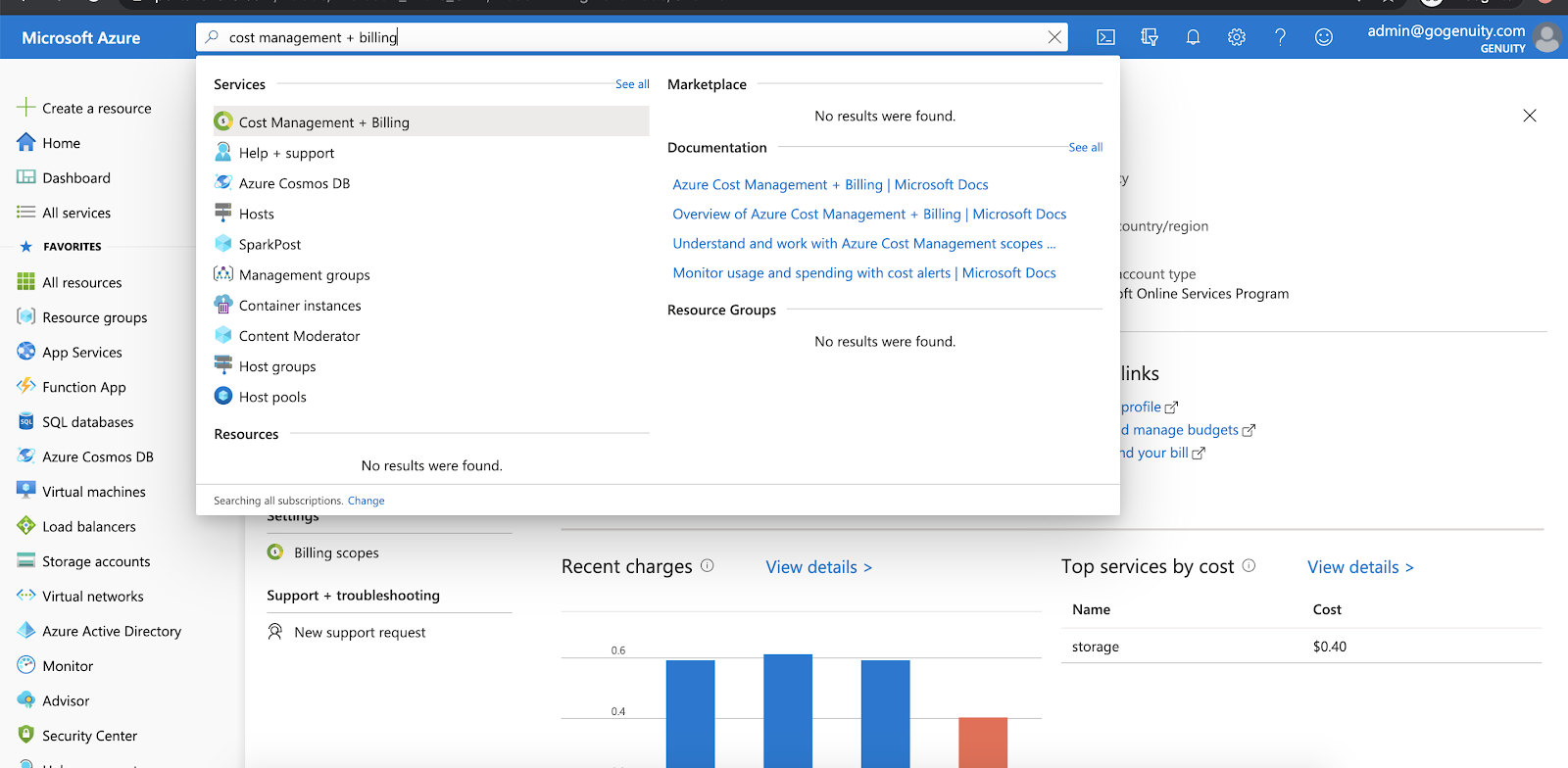
Task: Open profile external link
Action: pos(1150,407)
